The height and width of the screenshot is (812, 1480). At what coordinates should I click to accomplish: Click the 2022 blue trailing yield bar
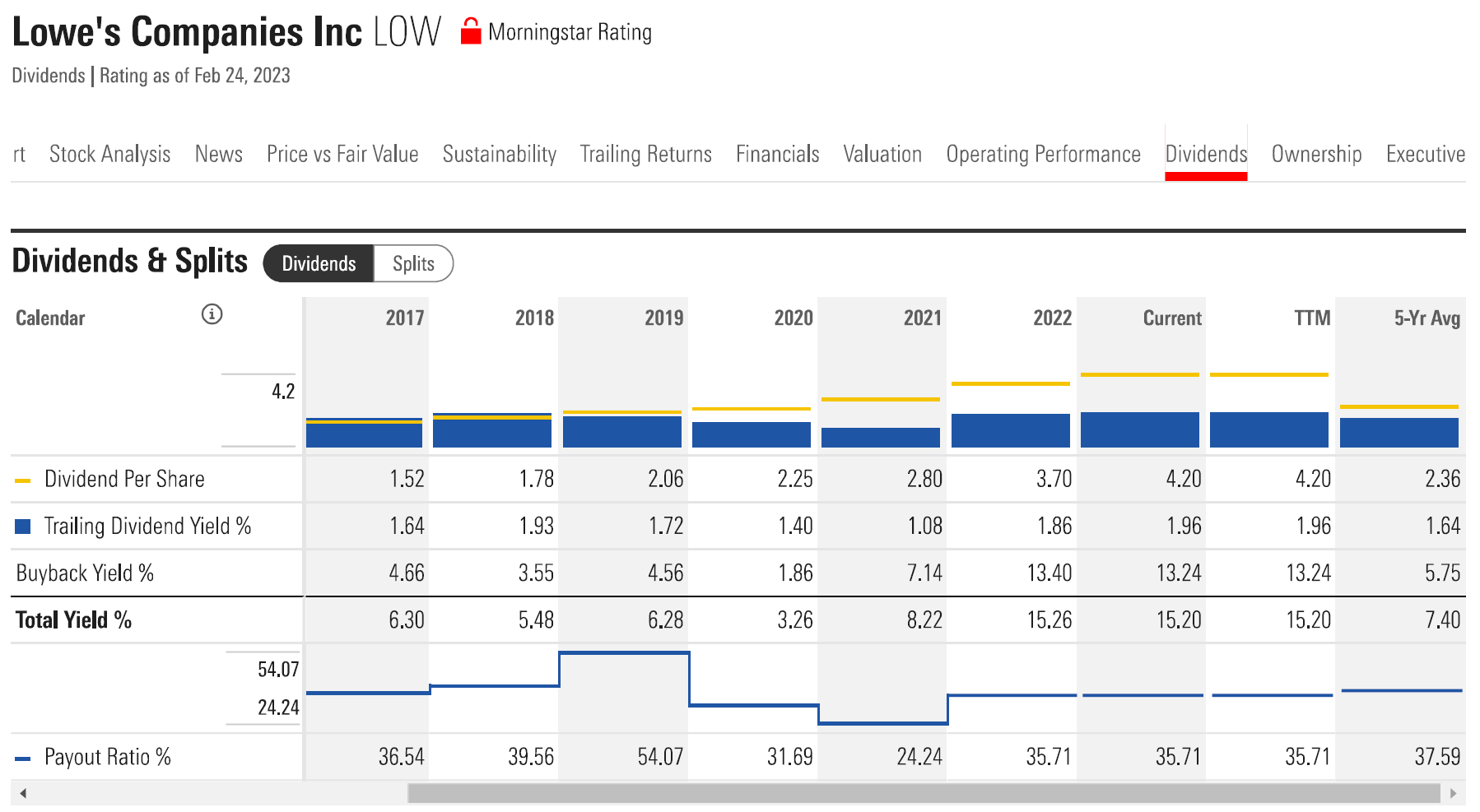coord(1010,431)
